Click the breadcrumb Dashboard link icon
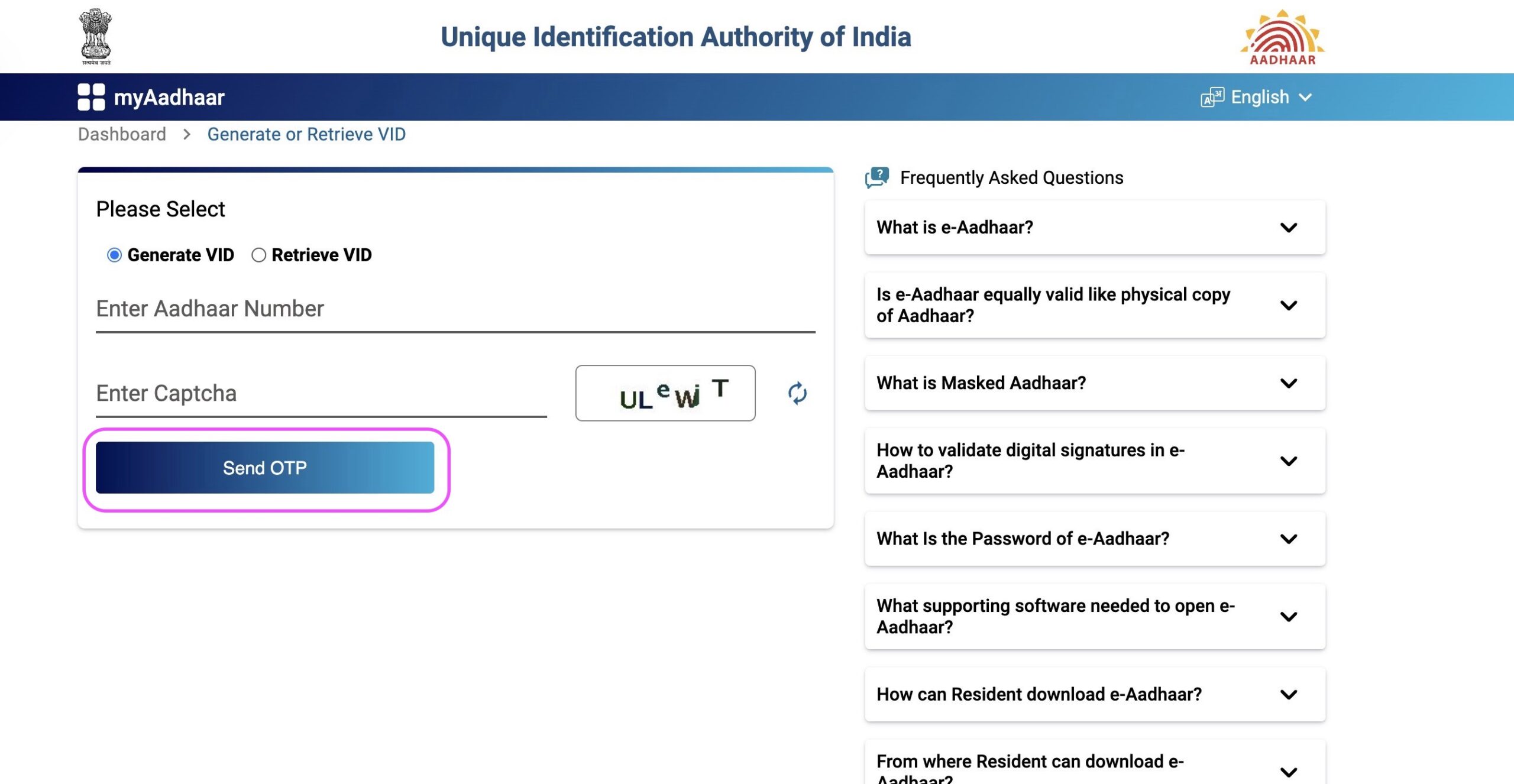Viewport: 1514px width, 784px height. click(x=121, y=133)
